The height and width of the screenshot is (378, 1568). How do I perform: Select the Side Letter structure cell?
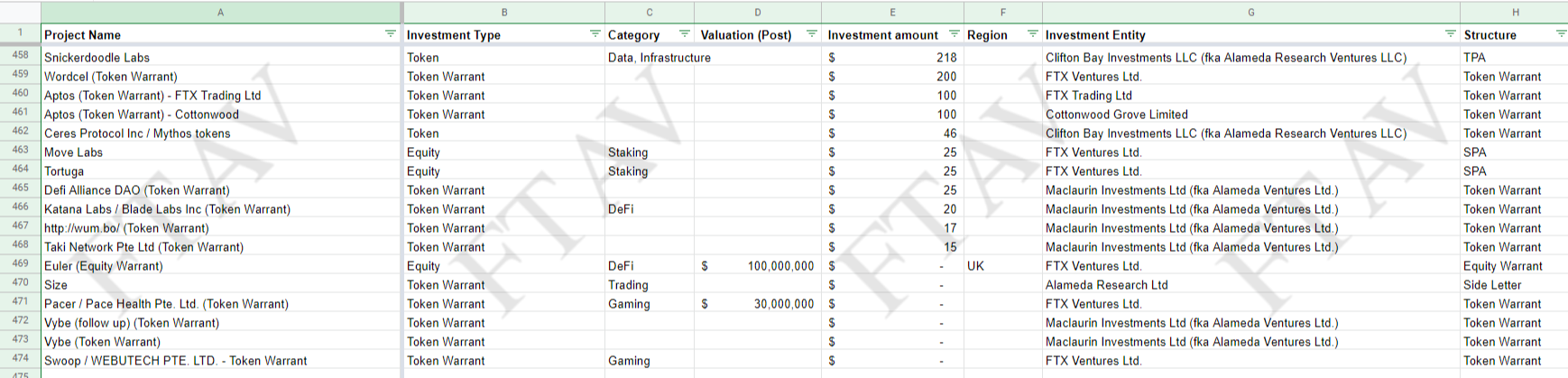1512,285
